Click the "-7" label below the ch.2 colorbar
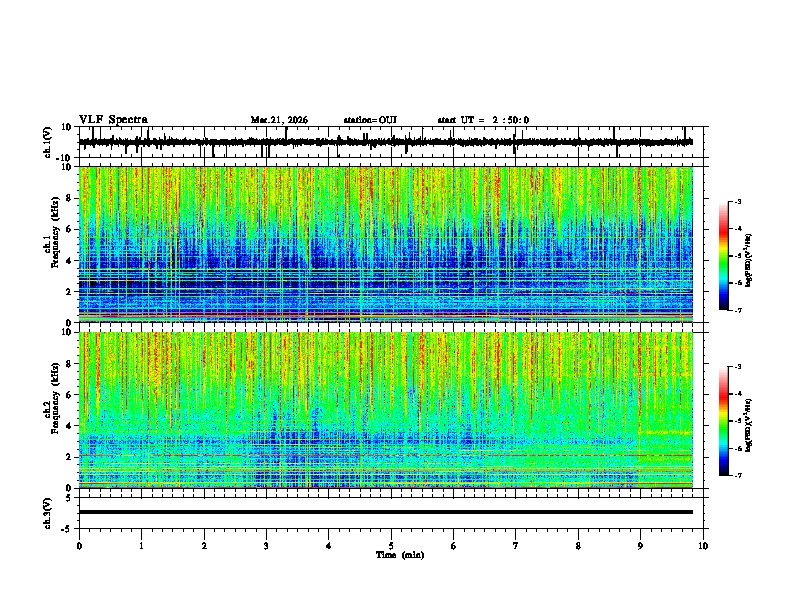Image resolution: width=792 pixels, height=612 pixels. pos(738,476)
